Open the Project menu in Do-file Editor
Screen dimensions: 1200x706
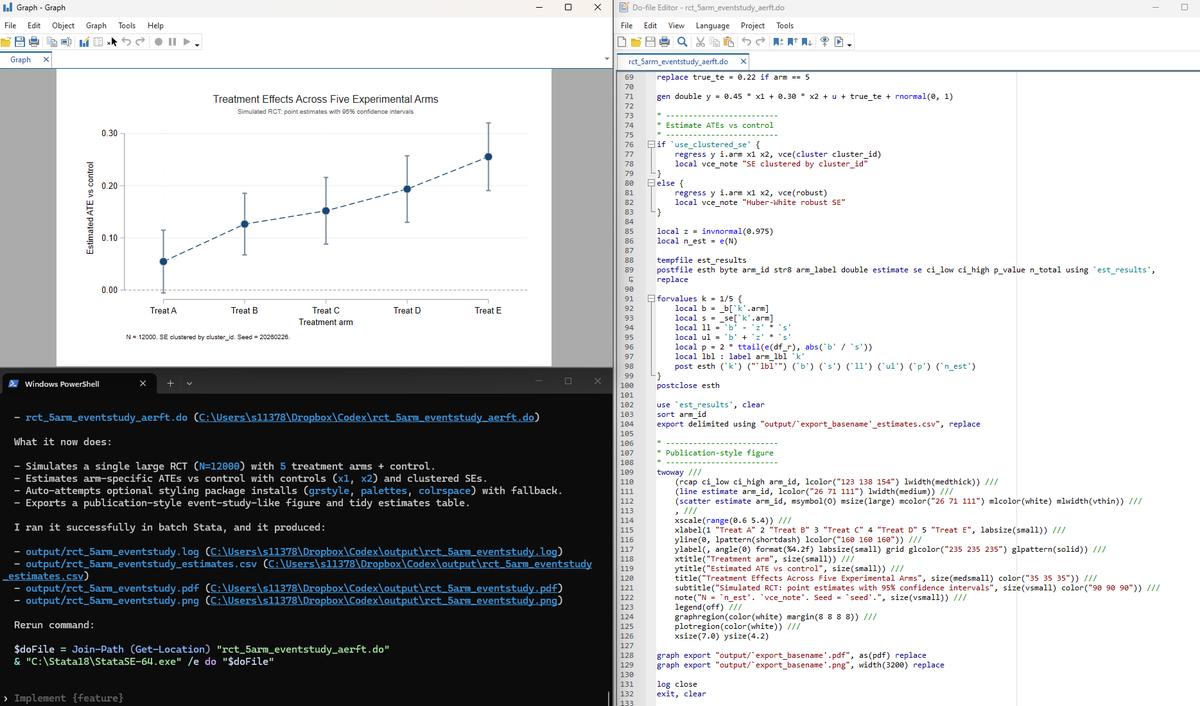tap(753, 25)
